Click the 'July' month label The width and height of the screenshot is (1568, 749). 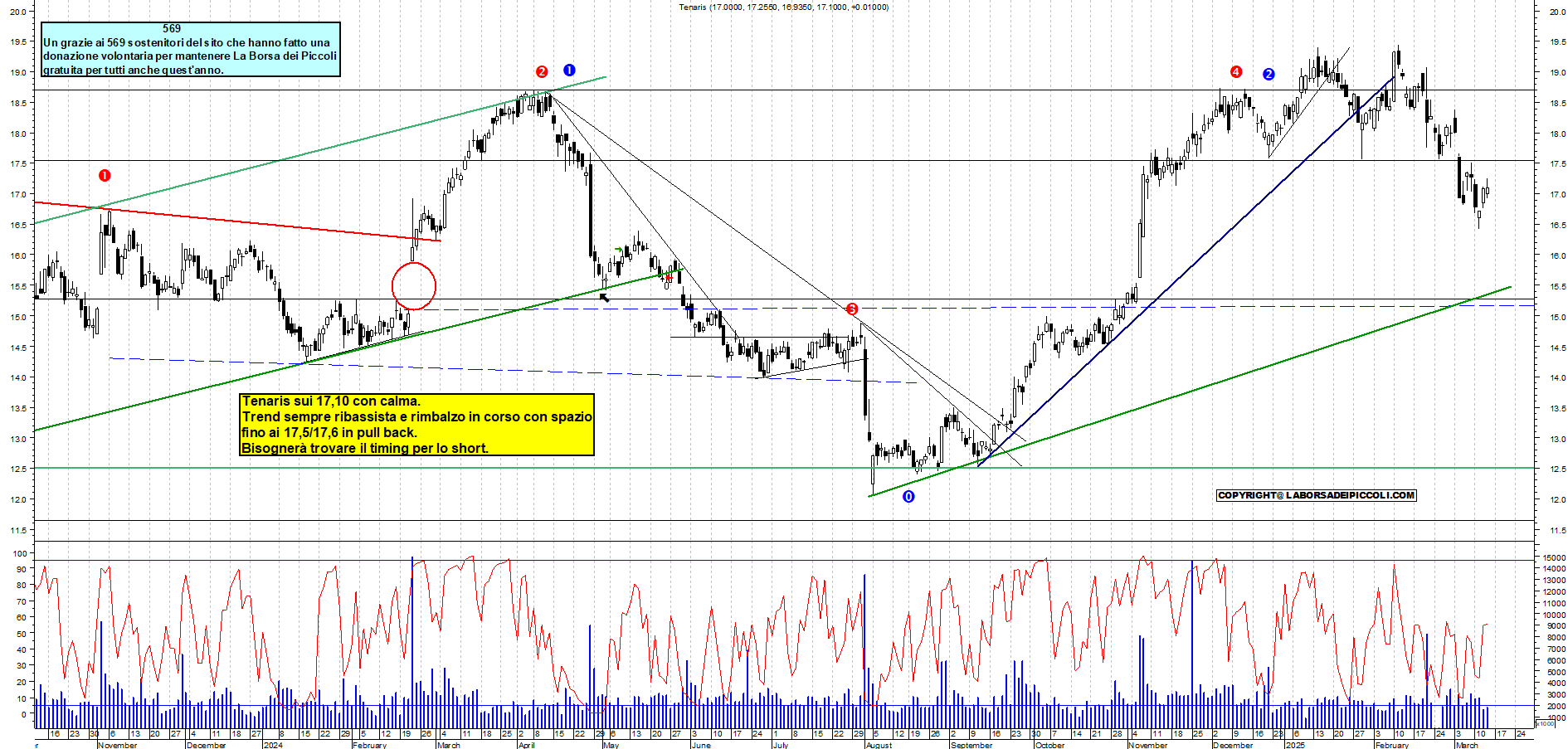coord(781,745)
